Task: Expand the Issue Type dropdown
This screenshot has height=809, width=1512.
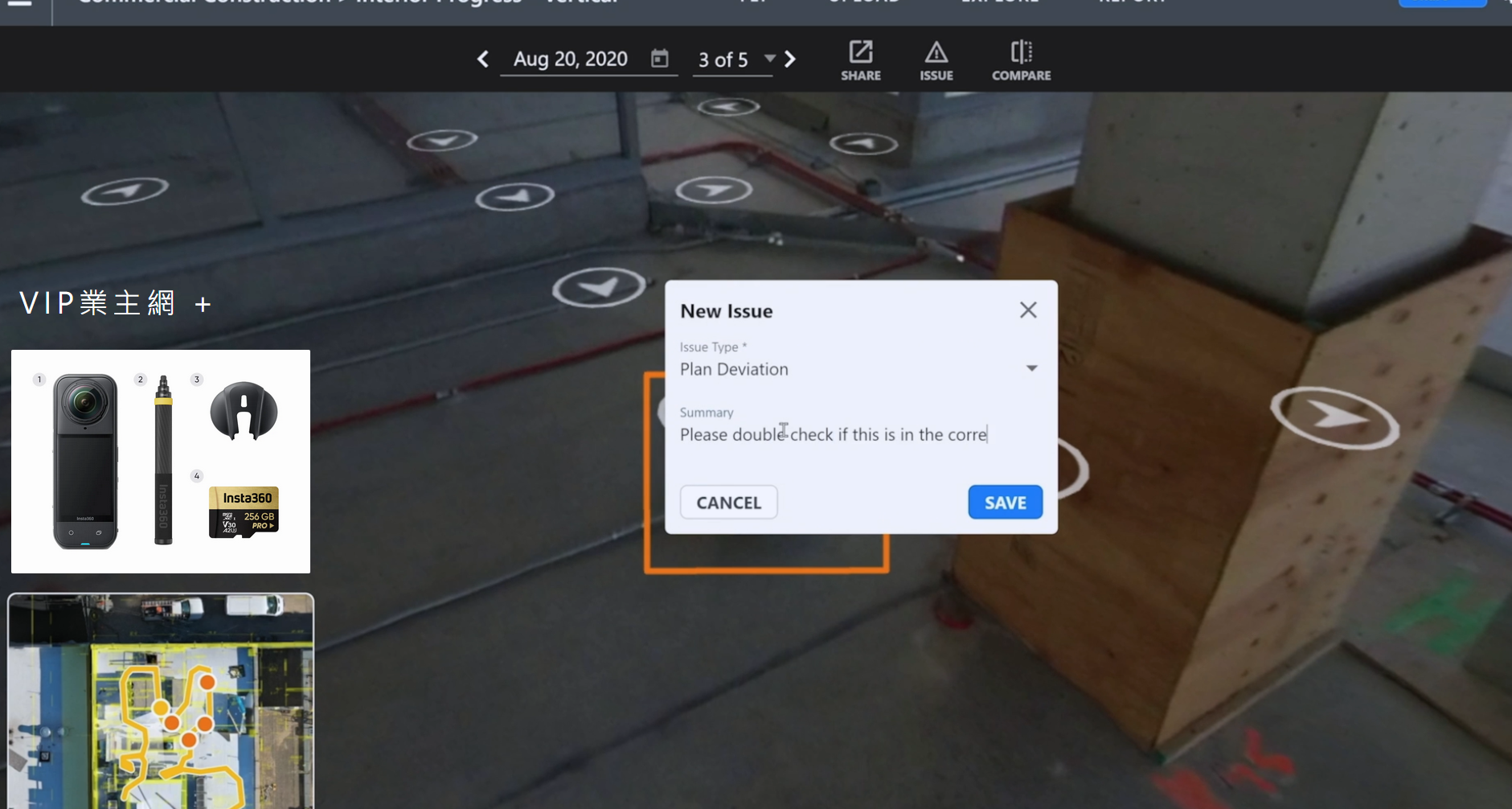Action: tap(1031, 368)
